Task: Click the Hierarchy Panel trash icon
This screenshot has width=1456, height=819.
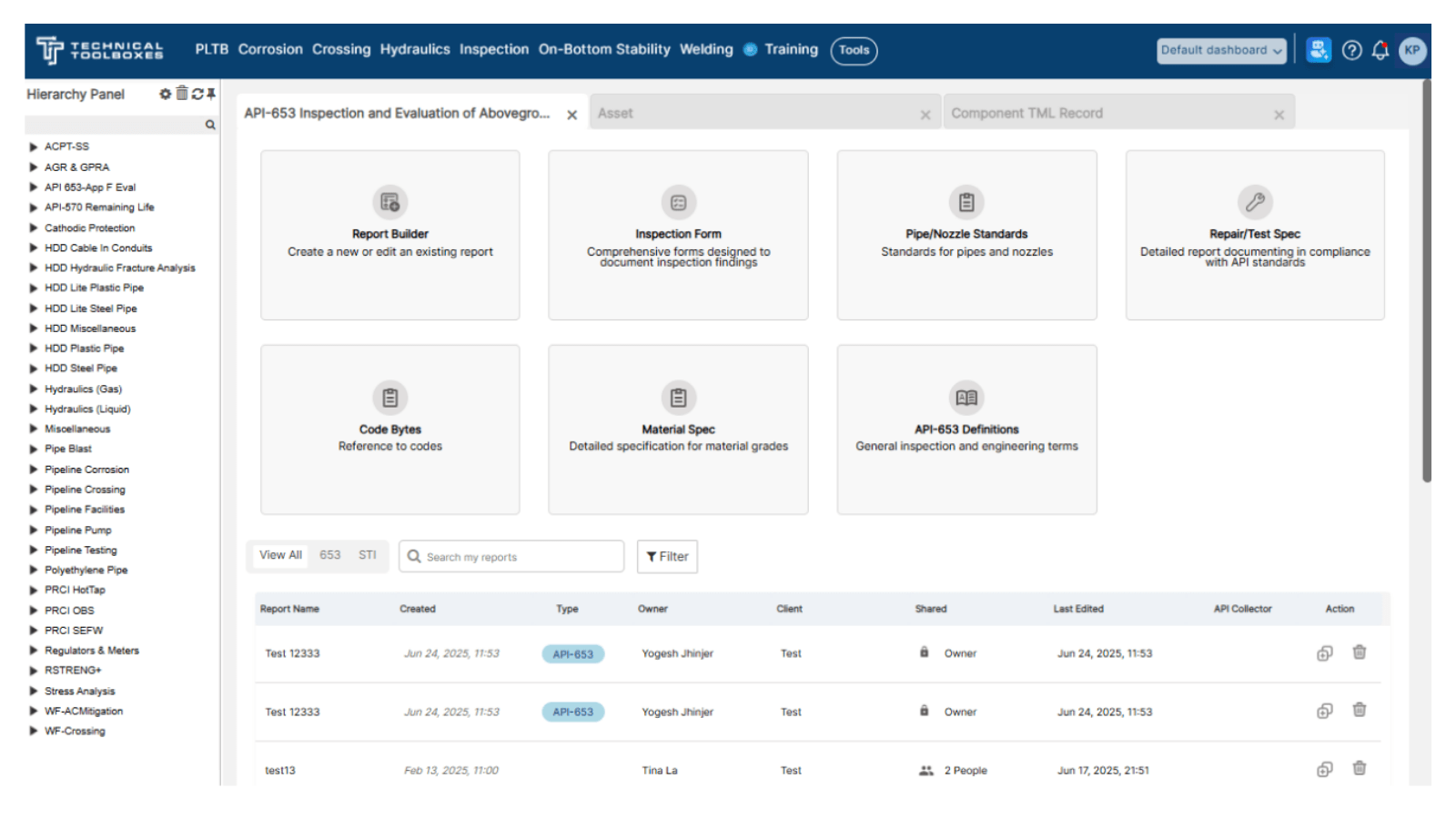Action: (x=182, y=93)
